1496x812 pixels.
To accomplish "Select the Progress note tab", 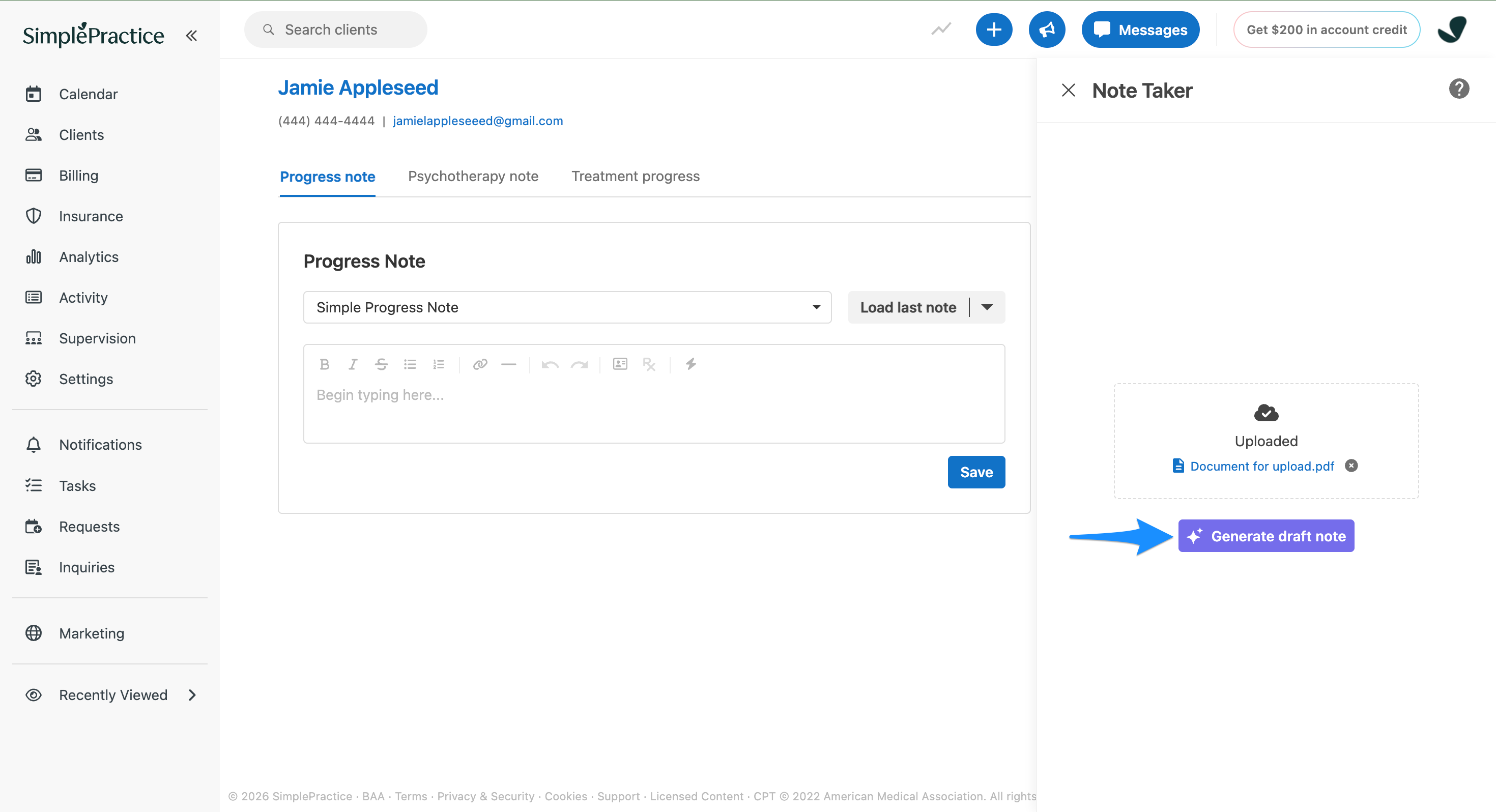I will pyautogui.click(x=327, y=177).
